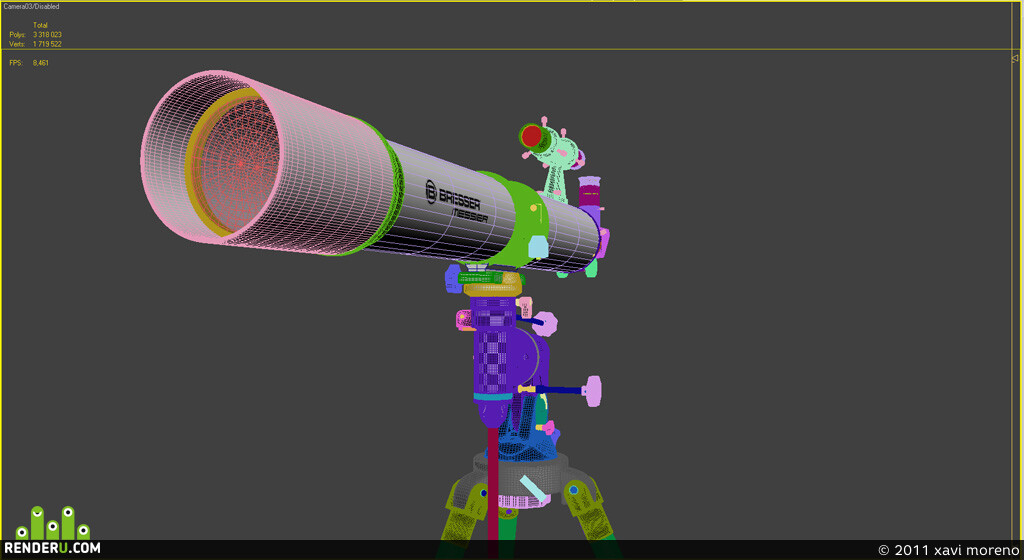Image resolution: width=1024 pixels, height=560 pixels.
Task: Select the red finder scope lens cap
Action: 532,136
